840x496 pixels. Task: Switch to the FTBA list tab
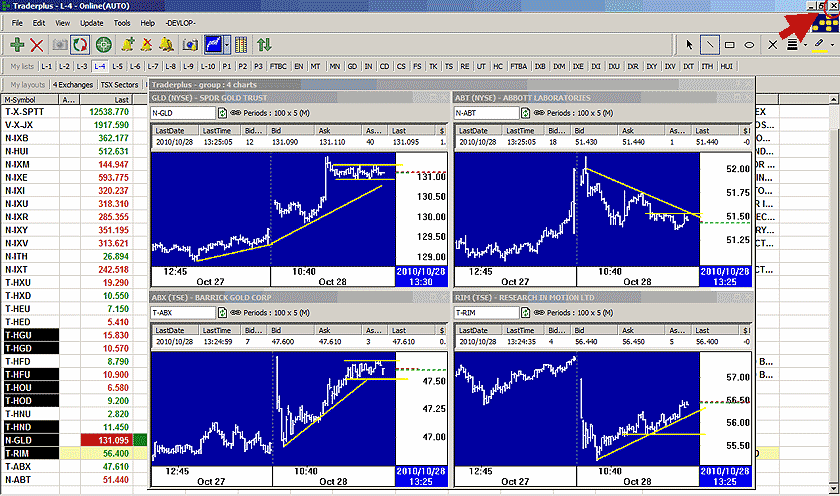pyautogui.click(x=518, y=66)
